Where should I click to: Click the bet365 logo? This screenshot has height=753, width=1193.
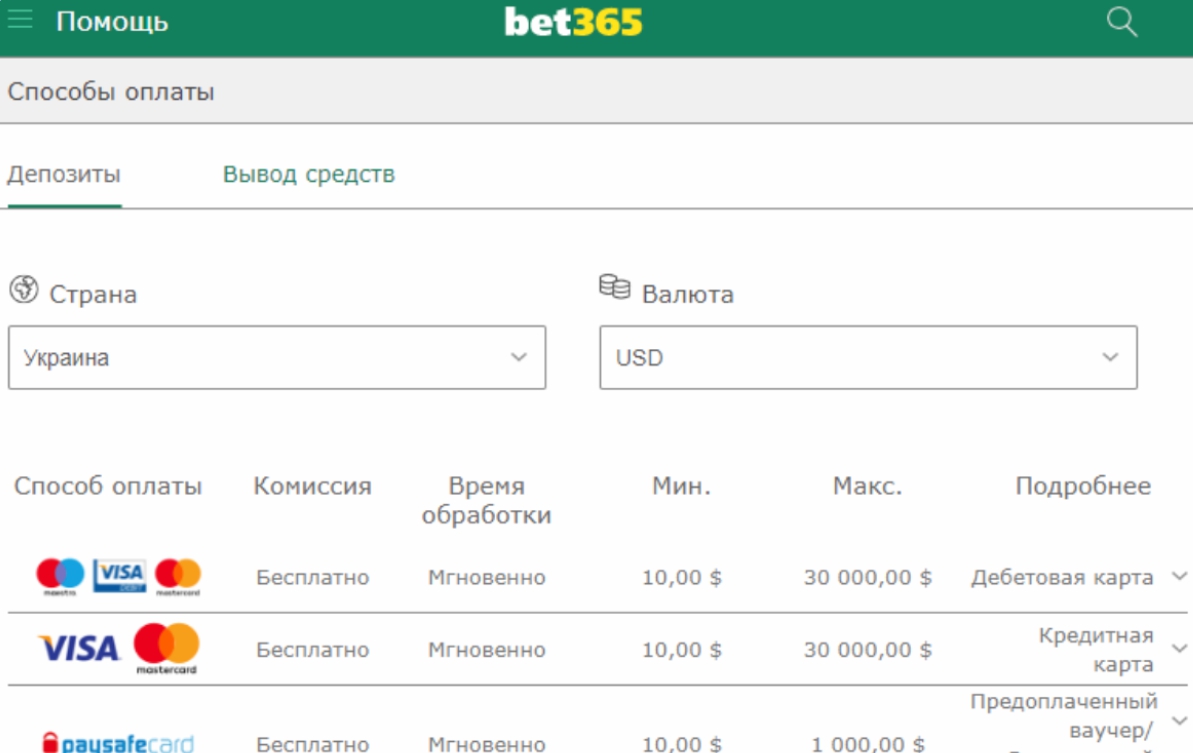point(573,22)
